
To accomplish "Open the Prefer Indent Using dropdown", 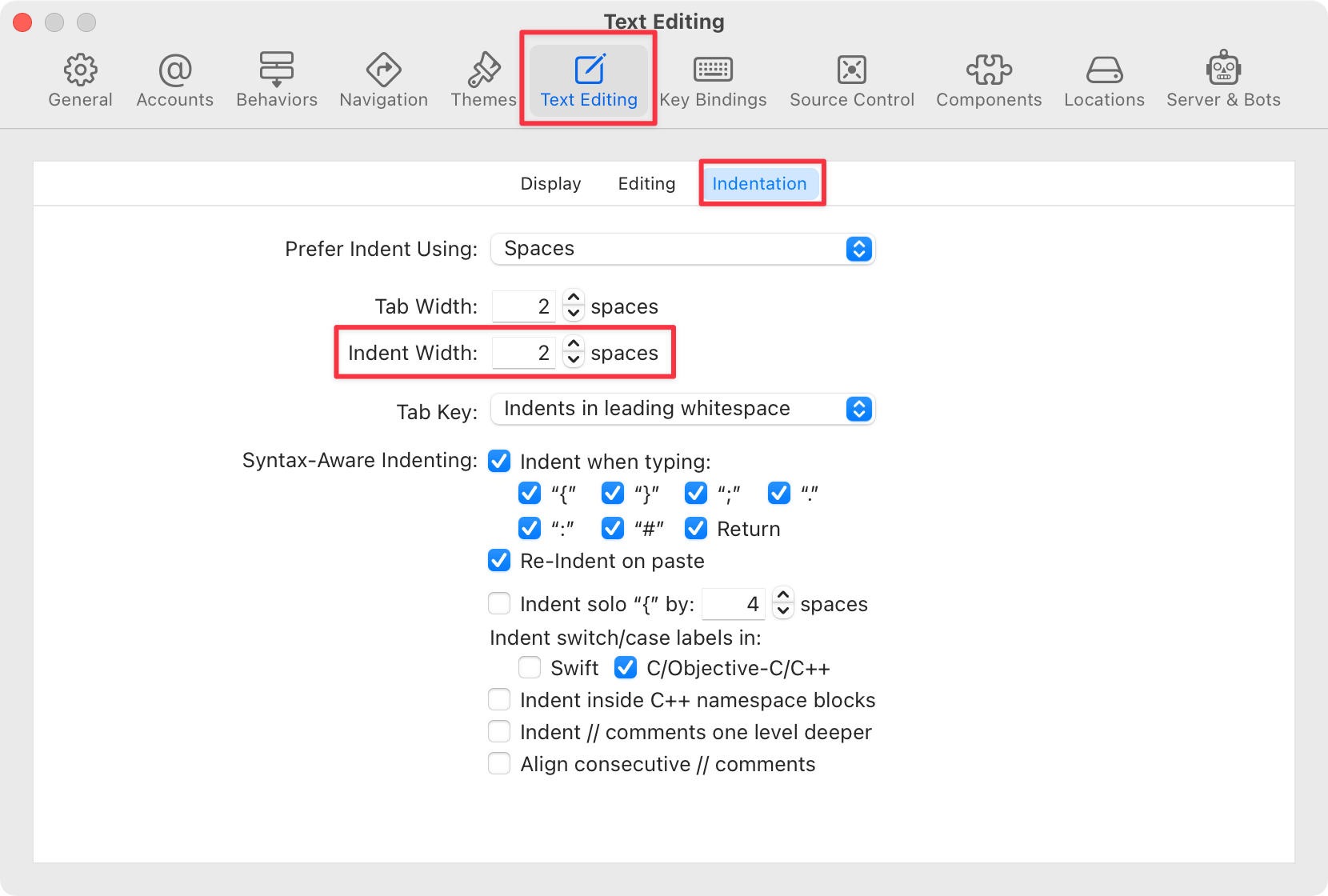I will (683, 249).
